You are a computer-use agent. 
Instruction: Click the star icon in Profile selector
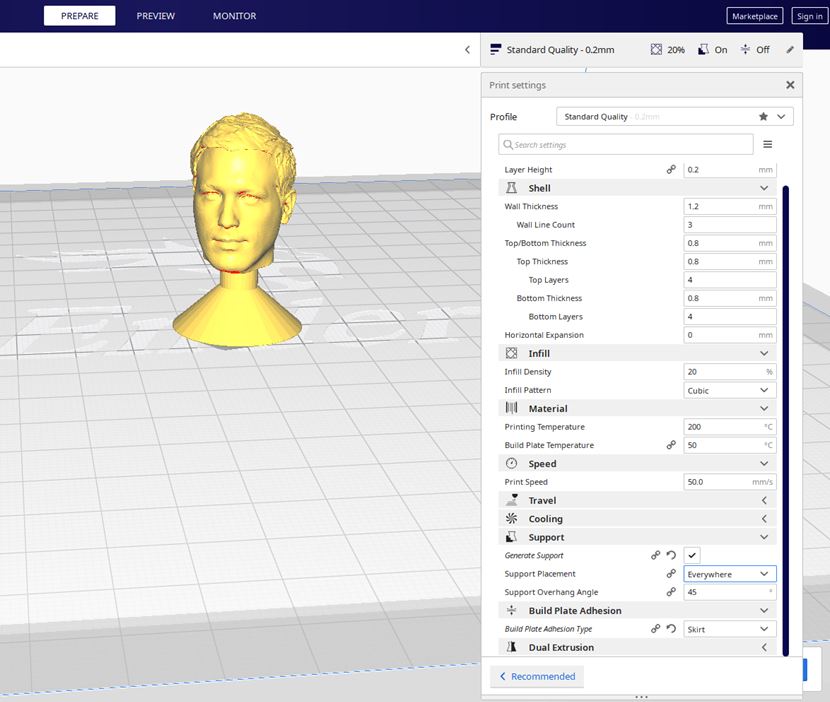point(763,116)
